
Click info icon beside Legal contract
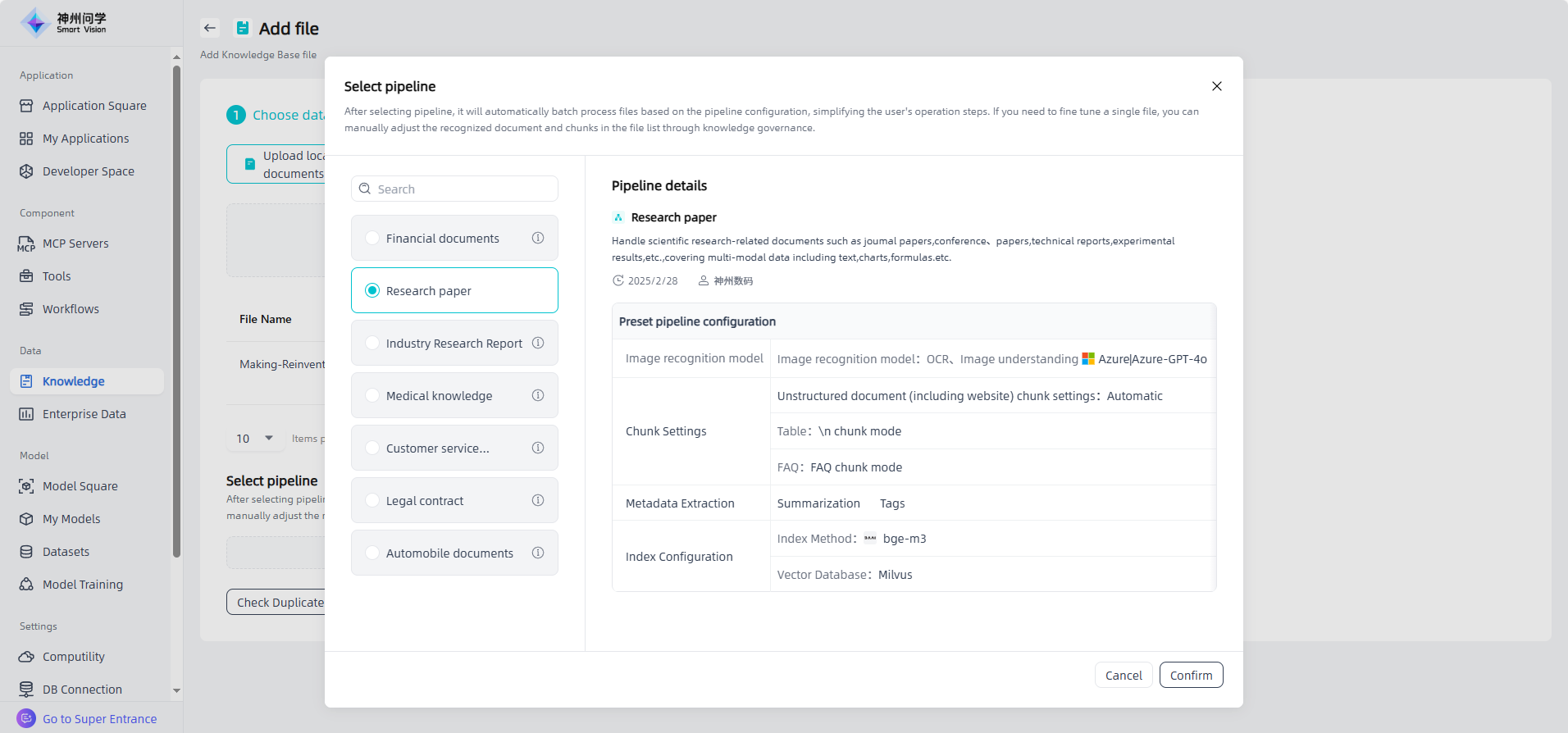[538, 500]
